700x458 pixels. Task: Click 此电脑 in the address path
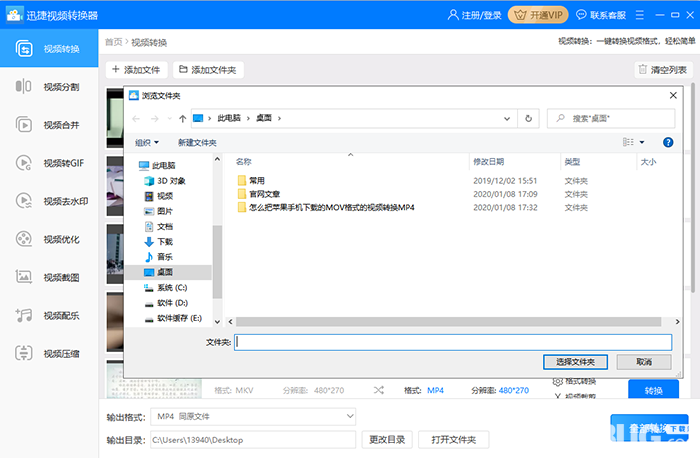coord(229,118)
